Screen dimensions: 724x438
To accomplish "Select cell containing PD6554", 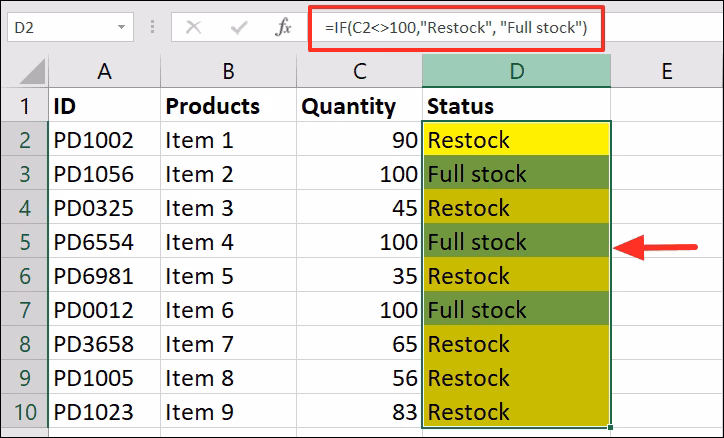I will tap(103, 242).
